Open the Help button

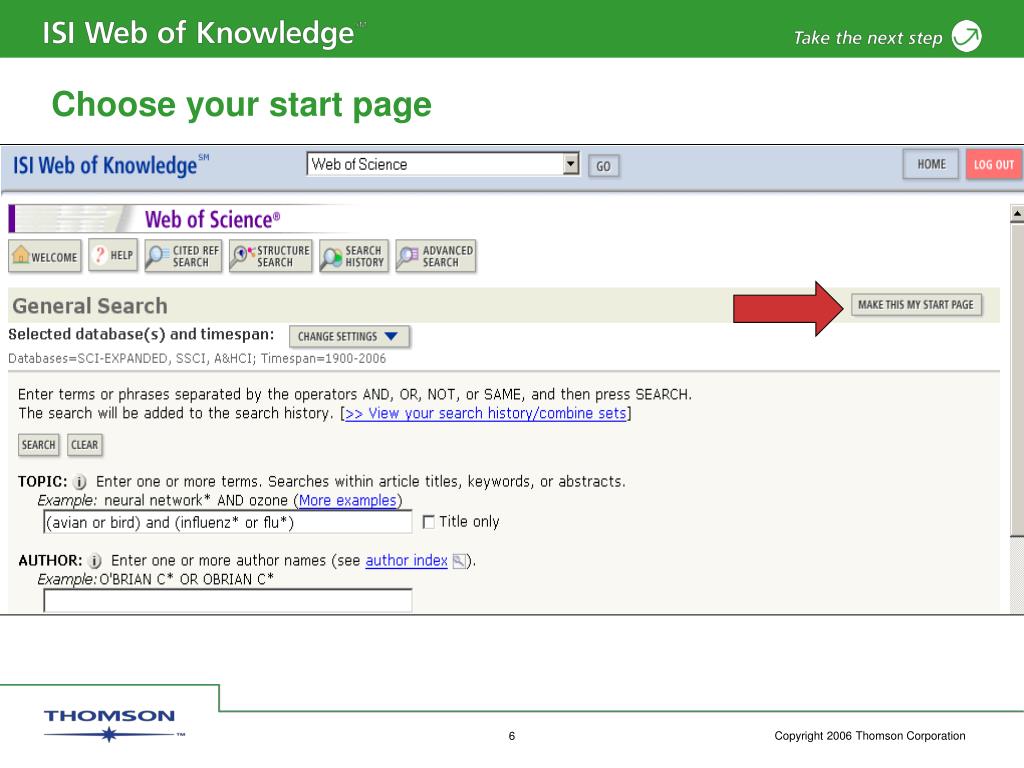[x=113, y=255]
